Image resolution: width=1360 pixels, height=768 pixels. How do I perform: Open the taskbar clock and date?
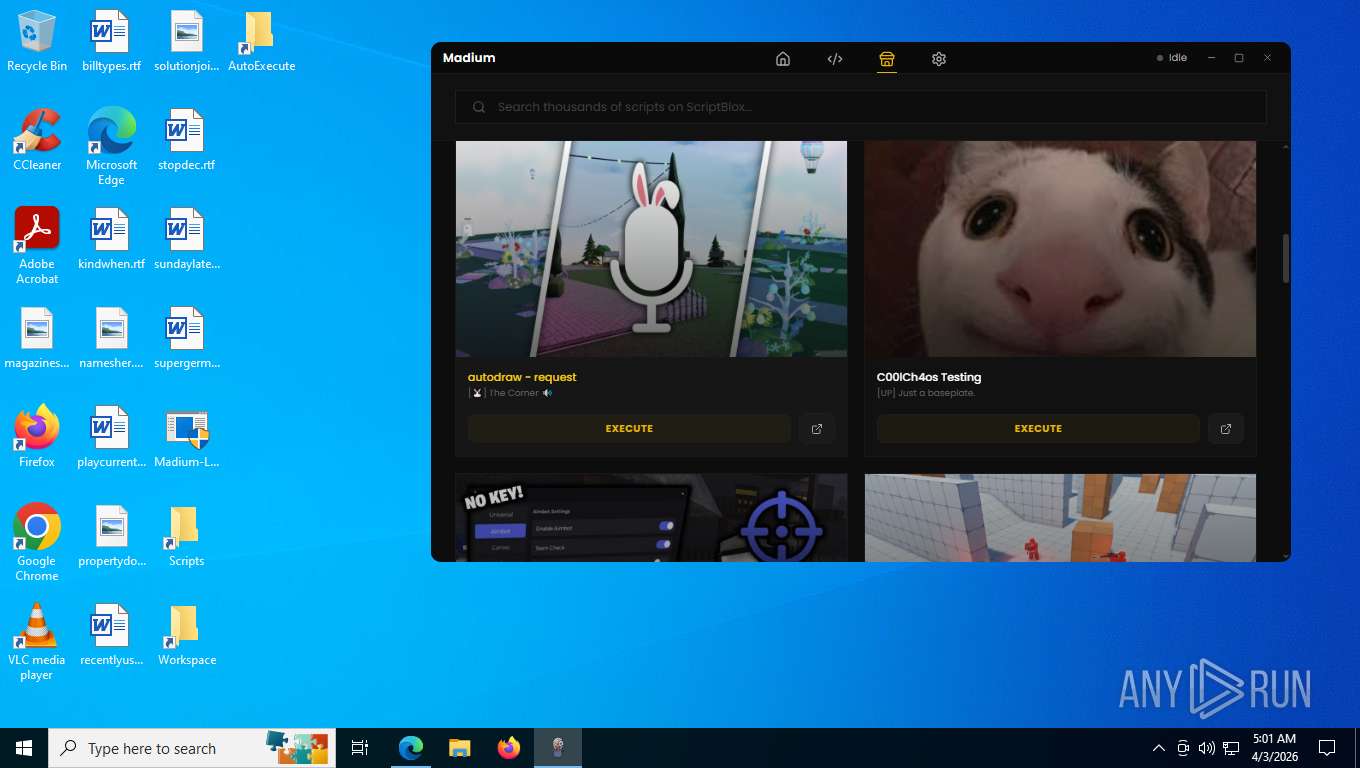point(1274,748)
